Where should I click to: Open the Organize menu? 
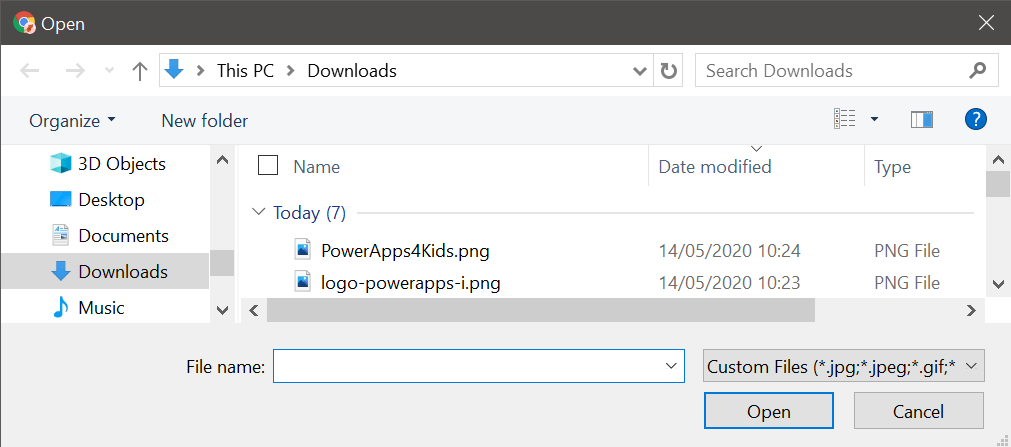(x=72, y=121)
